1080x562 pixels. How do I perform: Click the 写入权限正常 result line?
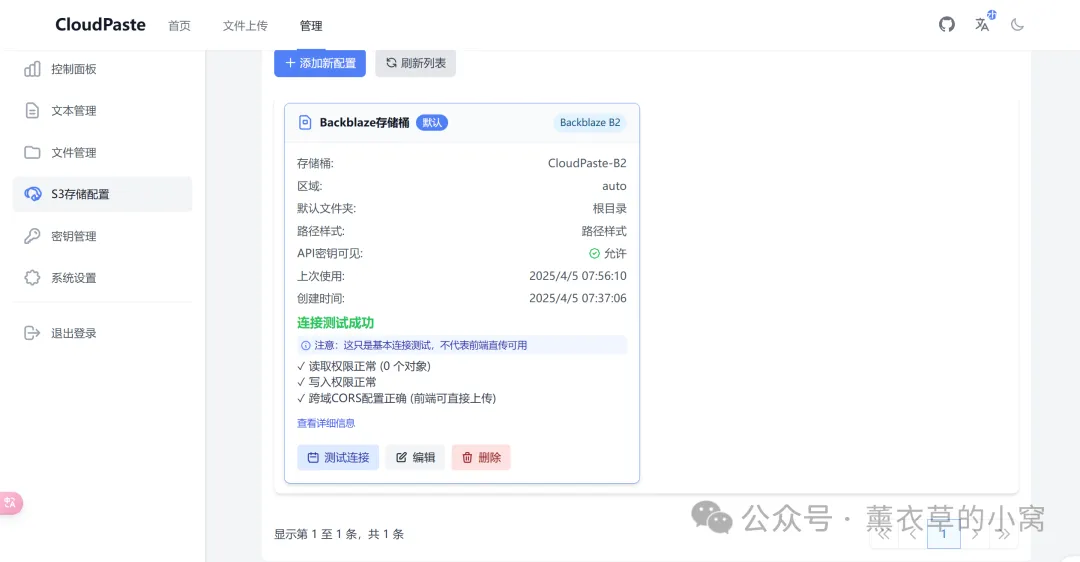click(x=337, y=382)
